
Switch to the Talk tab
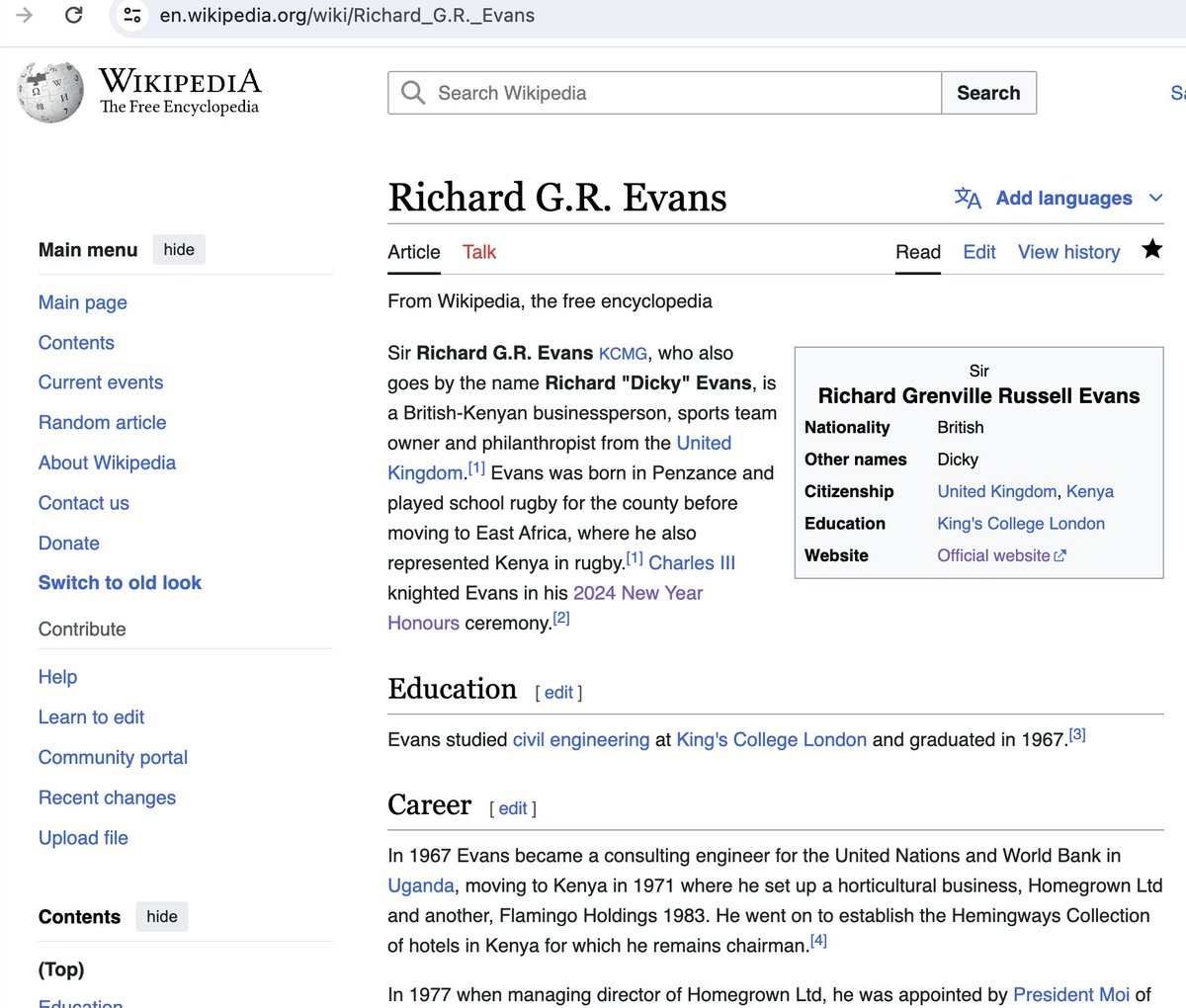[x=478, y=252]
